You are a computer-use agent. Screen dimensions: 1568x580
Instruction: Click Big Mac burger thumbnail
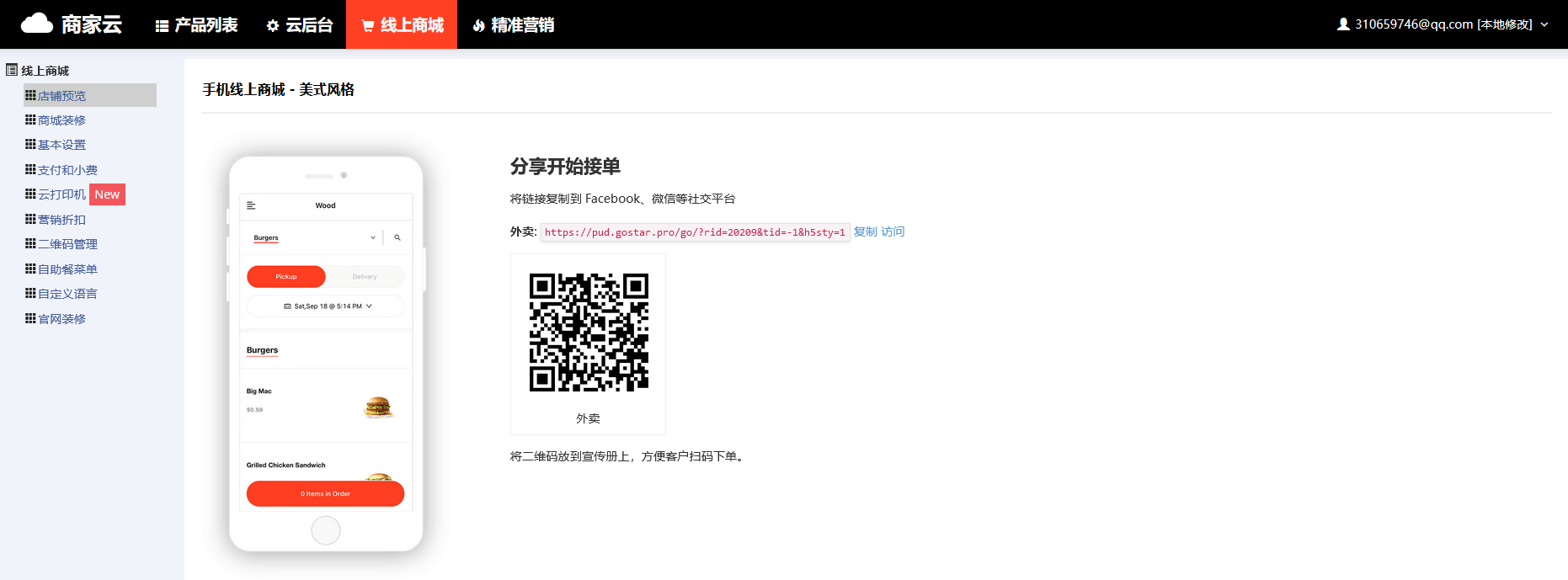[379, 407]
